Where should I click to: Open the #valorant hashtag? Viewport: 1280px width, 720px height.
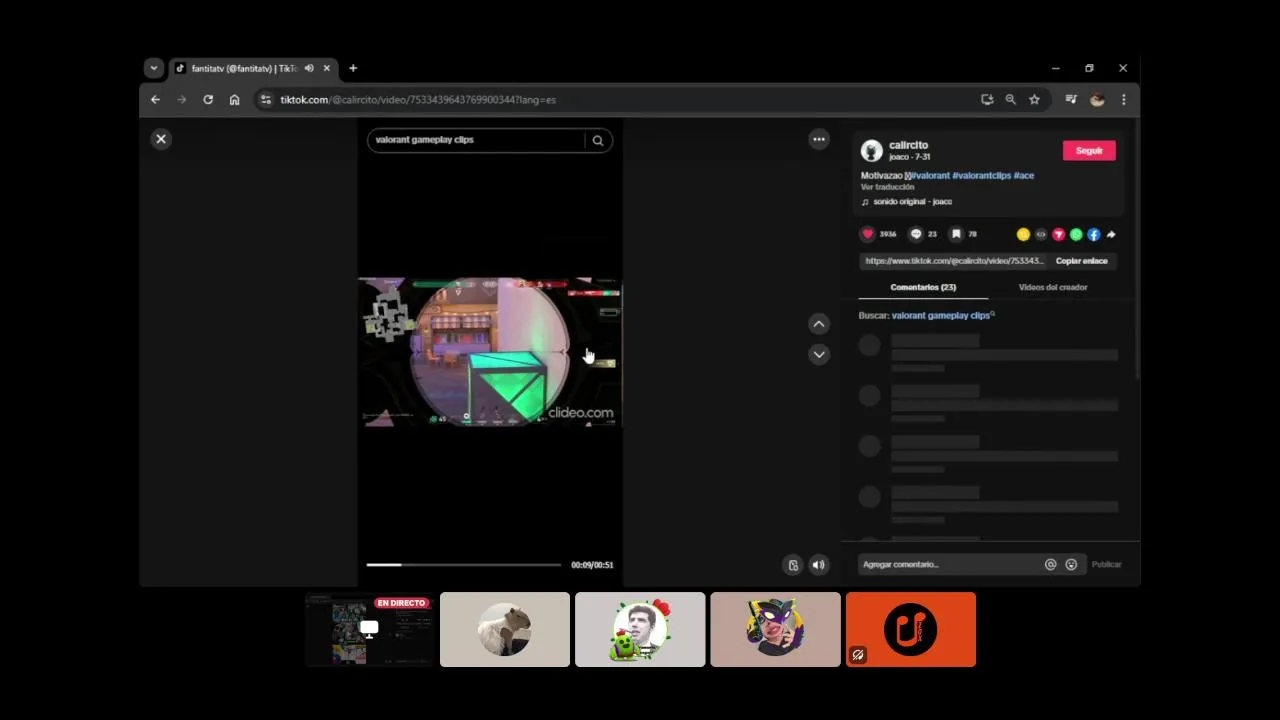(930, 175)
